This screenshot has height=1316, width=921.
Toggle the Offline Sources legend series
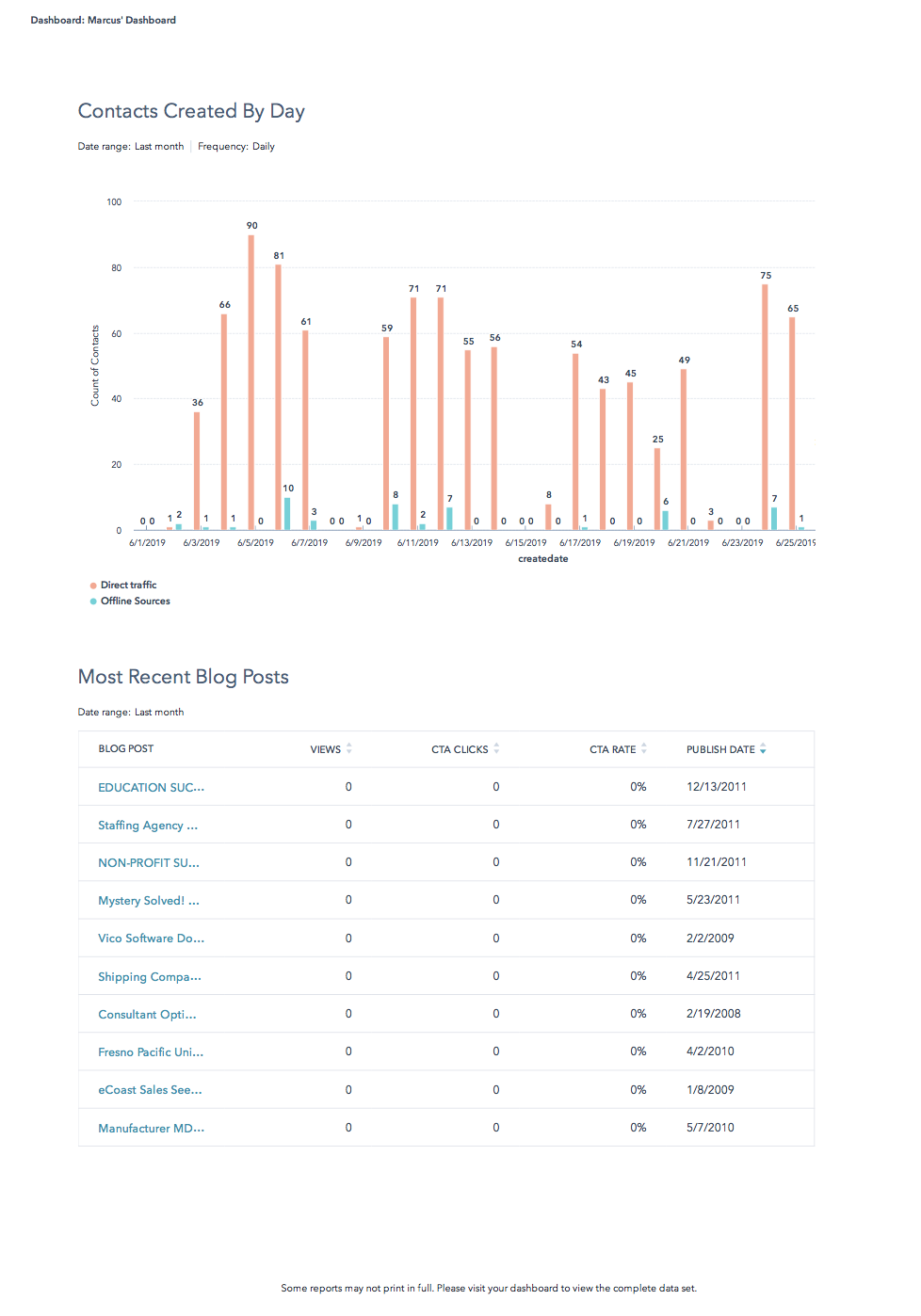[135, 602]
